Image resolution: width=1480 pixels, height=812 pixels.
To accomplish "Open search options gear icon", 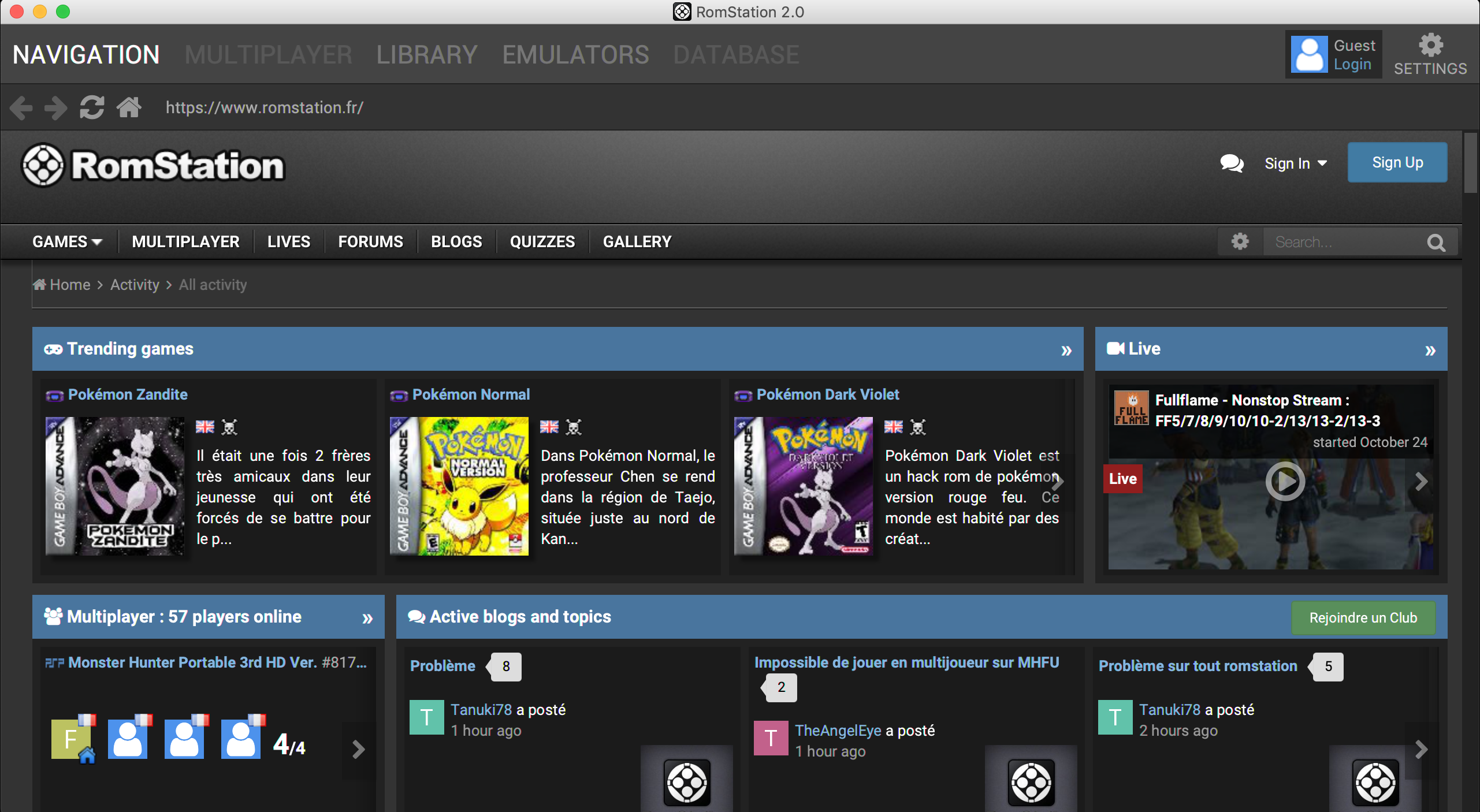I will [1240, 241].
